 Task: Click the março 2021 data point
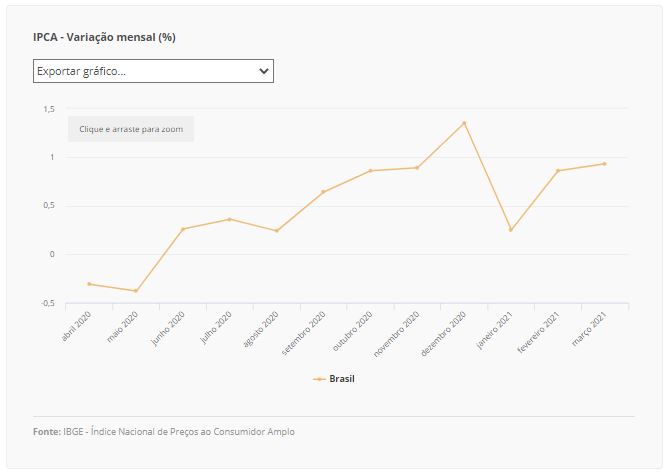coord(605,164)
